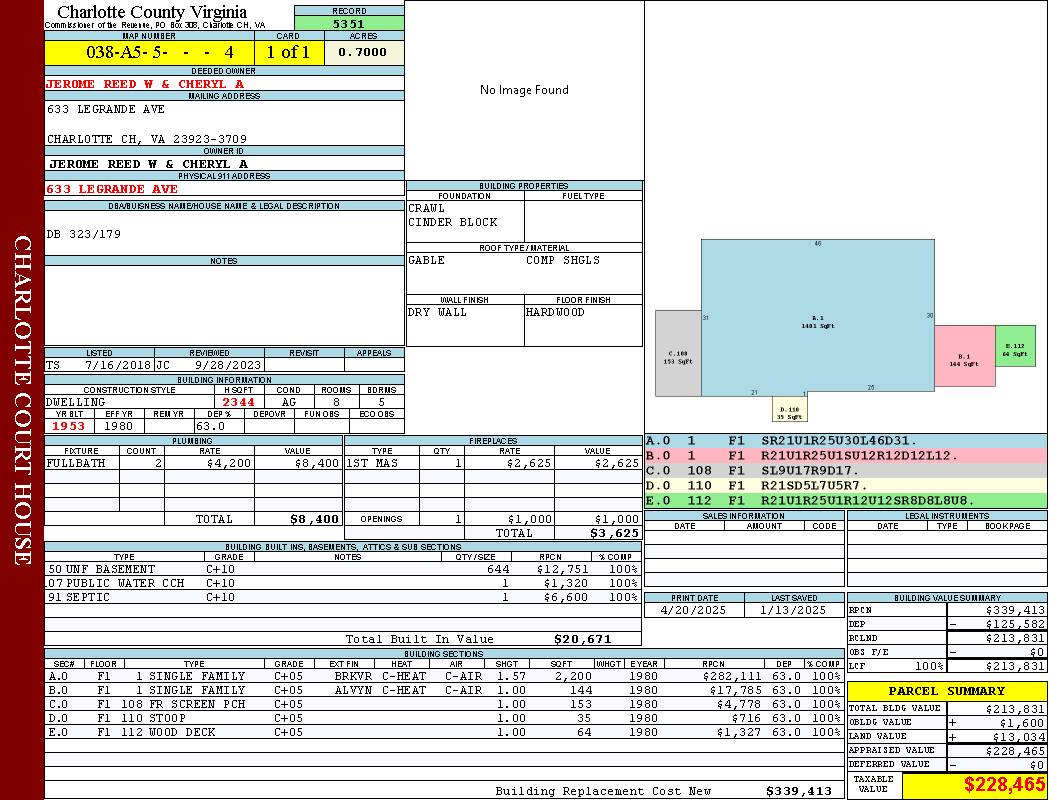Click the 'No Image Found' photo placeholder
1050x800 pixels.
524,90
